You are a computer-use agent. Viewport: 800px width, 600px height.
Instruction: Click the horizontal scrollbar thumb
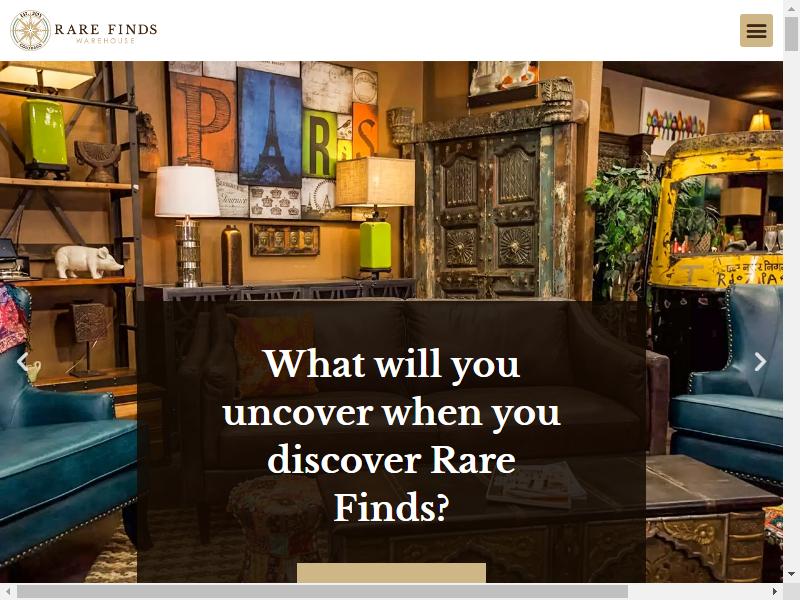point(322,592)
